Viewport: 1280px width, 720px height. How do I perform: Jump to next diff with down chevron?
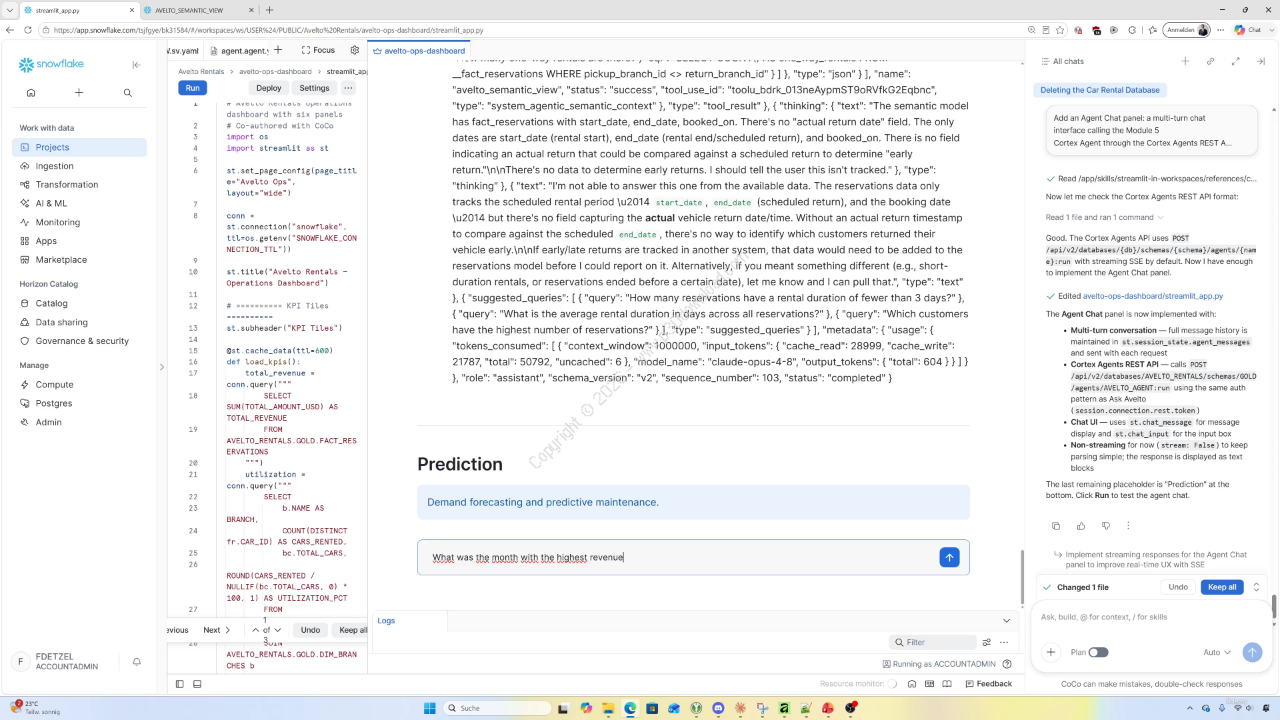click(x=277, y=630)
